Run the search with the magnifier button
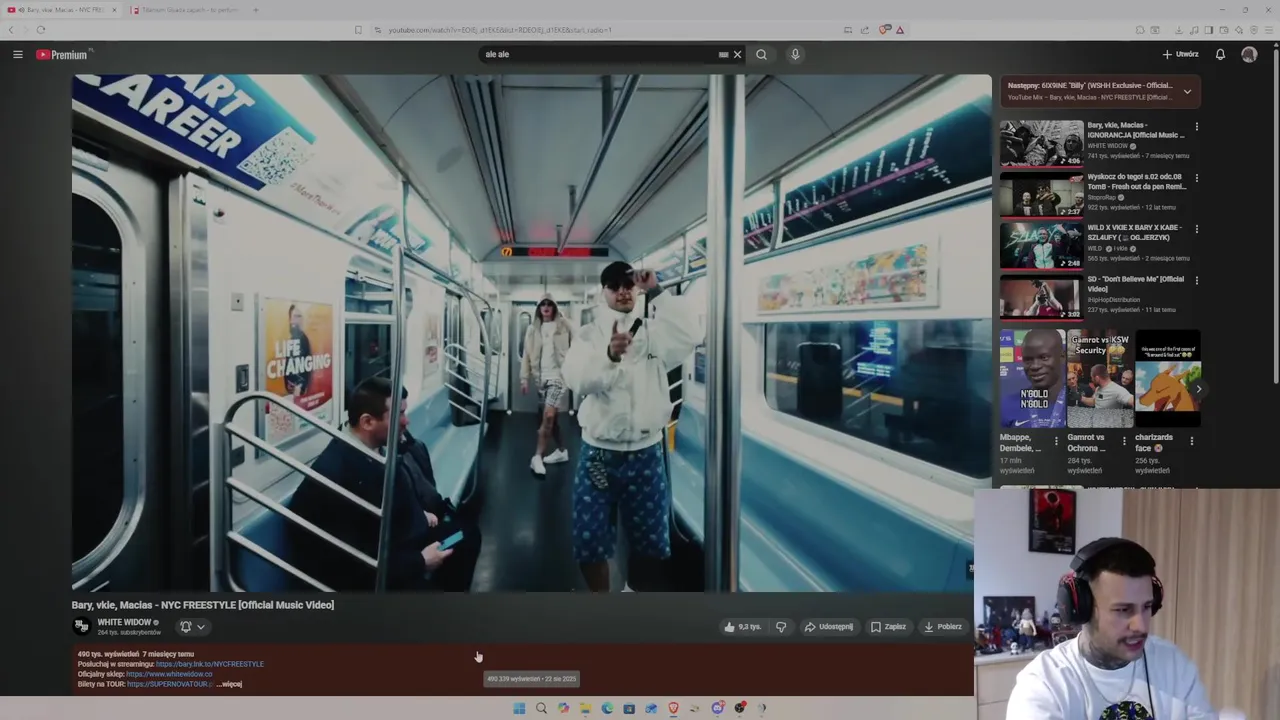Screen dimensions: 1280x720 (761, 54)
